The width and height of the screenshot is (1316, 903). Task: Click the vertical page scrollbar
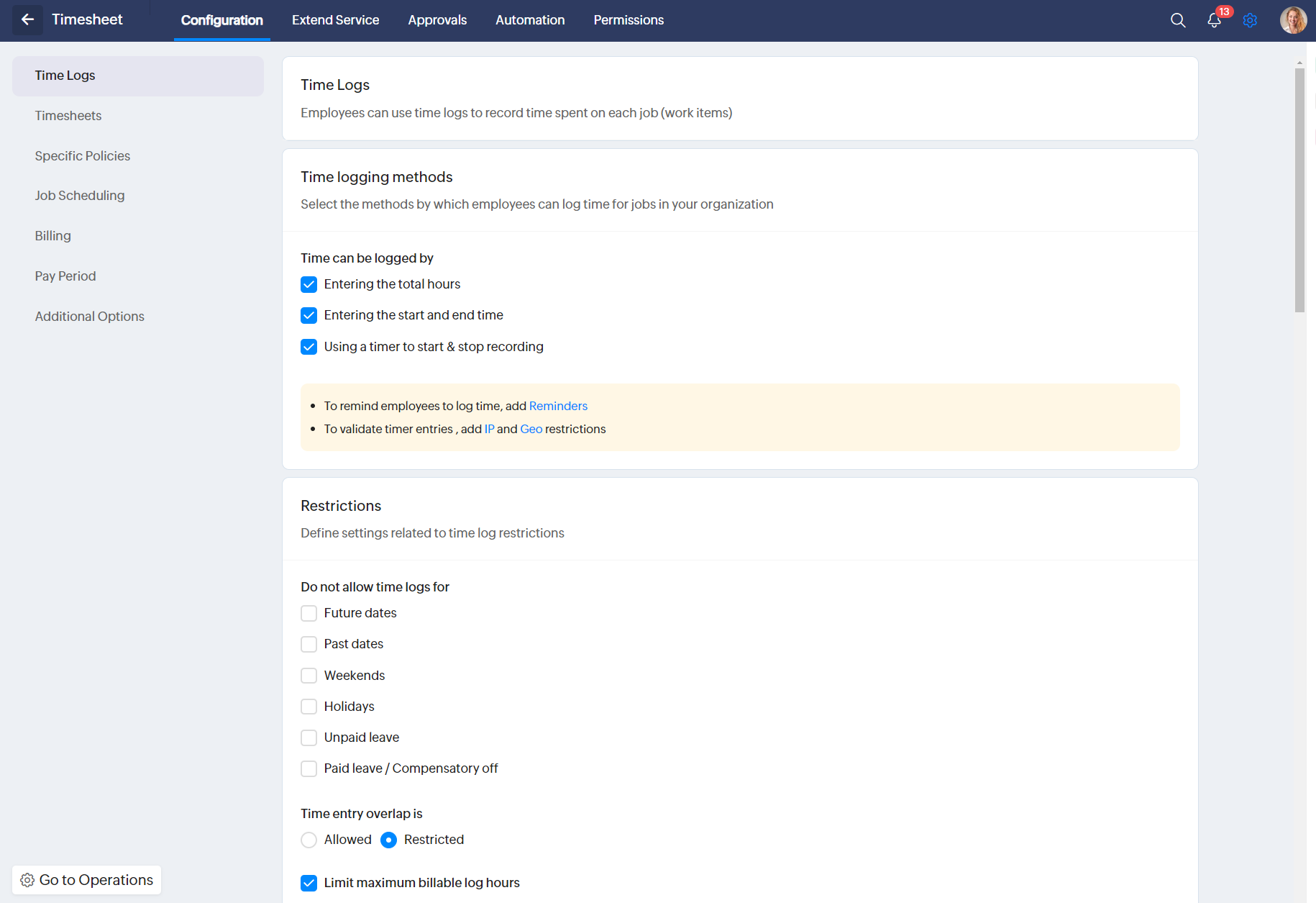1299,190
